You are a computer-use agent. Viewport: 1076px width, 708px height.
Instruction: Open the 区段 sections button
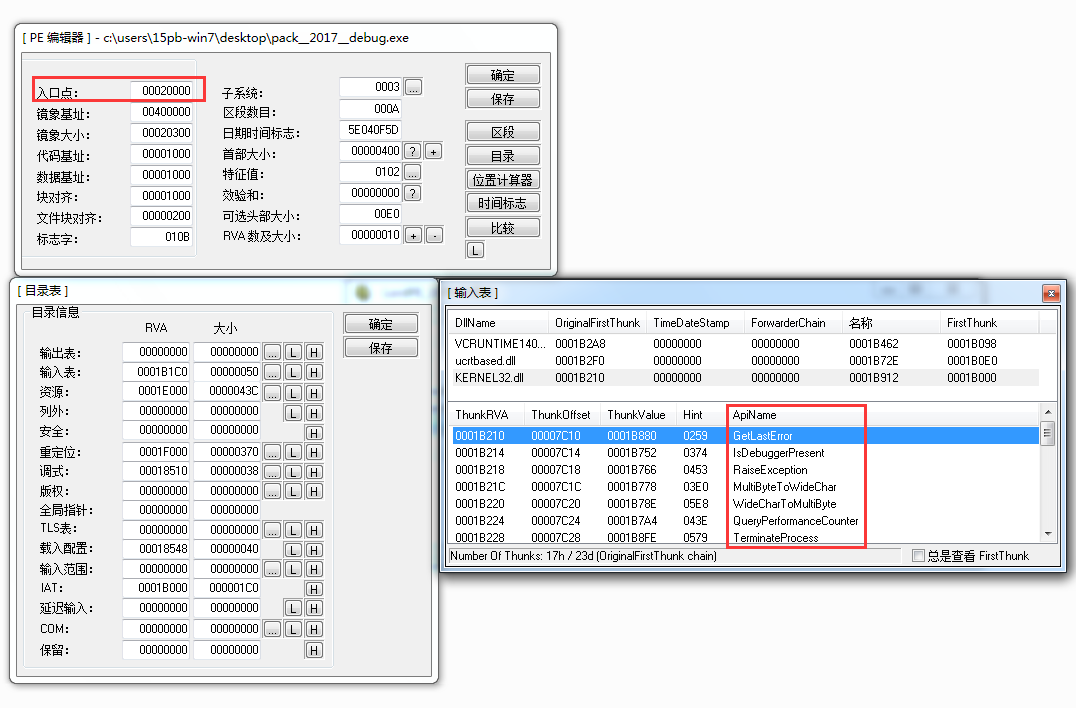coord(502,132)
